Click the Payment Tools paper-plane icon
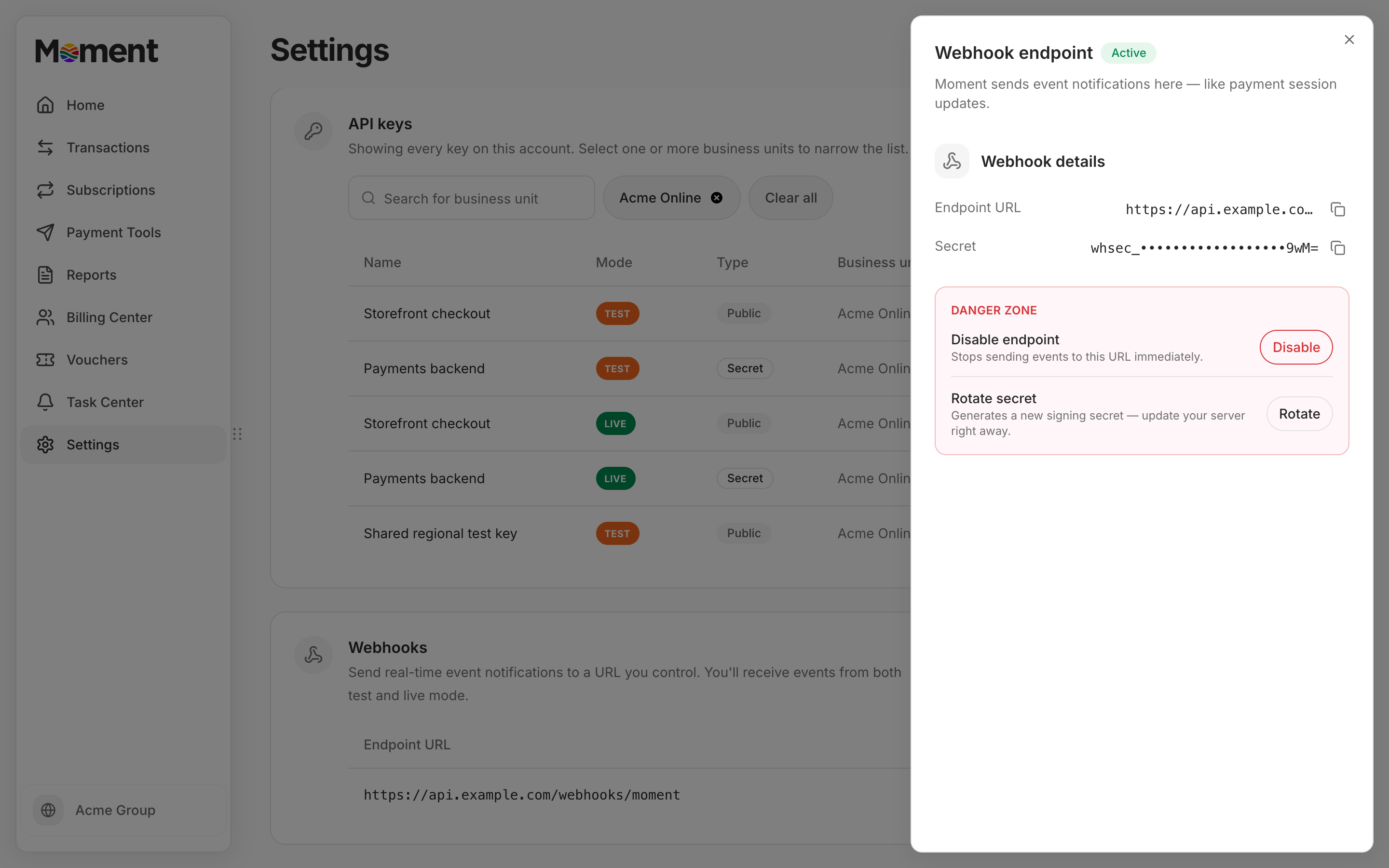This screenshot has width=1389, height=868. click(45, 232)
